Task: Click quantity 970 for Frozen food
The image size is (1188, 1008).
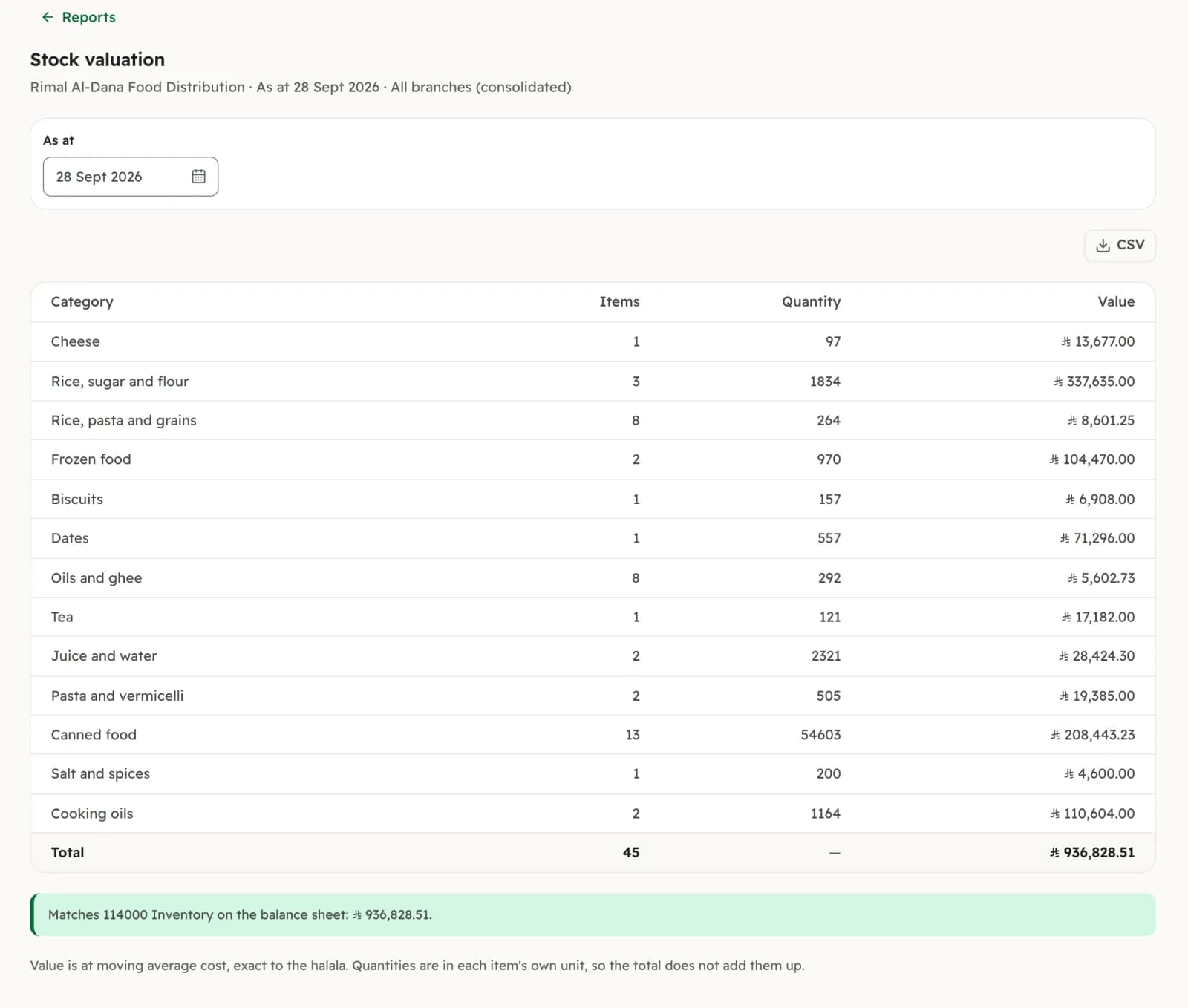Action: [x=829, y=459]
